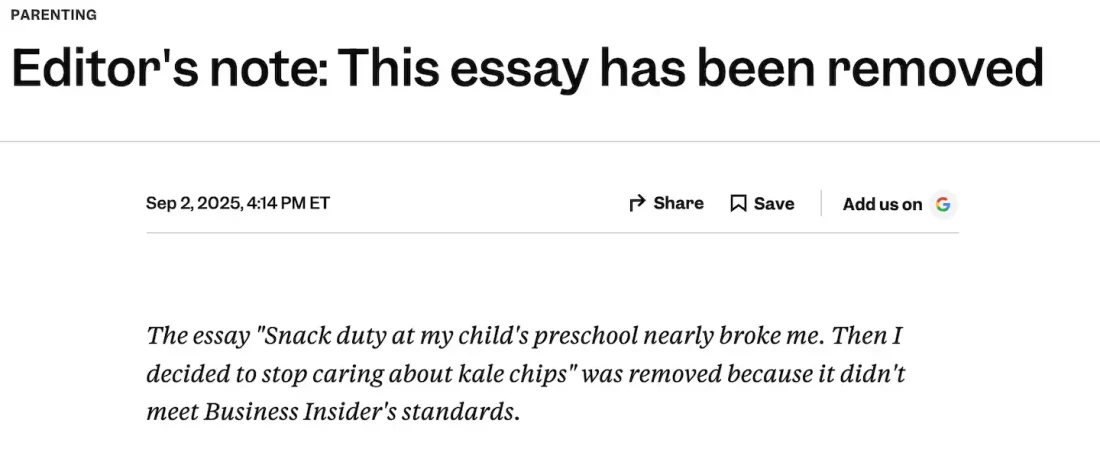
Task: Click the vertical divider beside Save
Action: click(820, 204)
